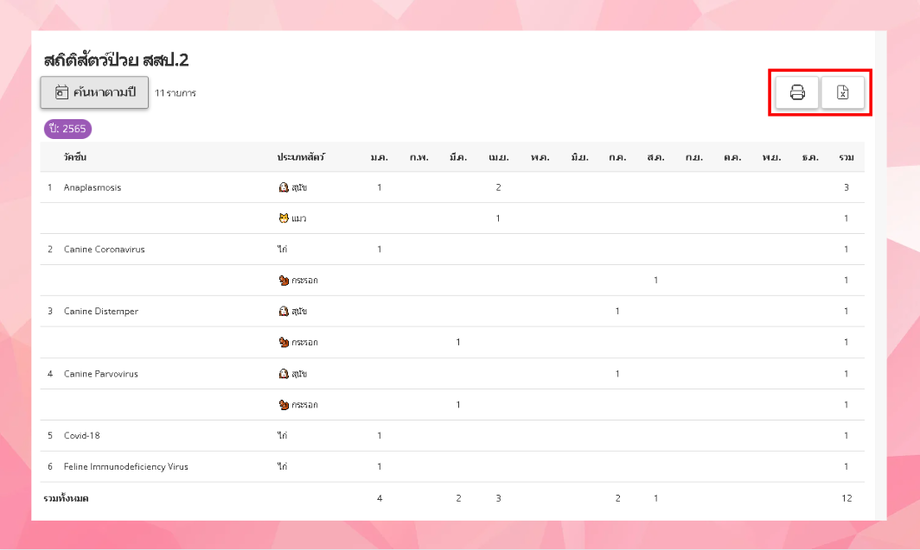Screen dimensions: 920x550
Task: Click the dog icon in the Canine Distemper row
Action: click(x=283, y=311)
